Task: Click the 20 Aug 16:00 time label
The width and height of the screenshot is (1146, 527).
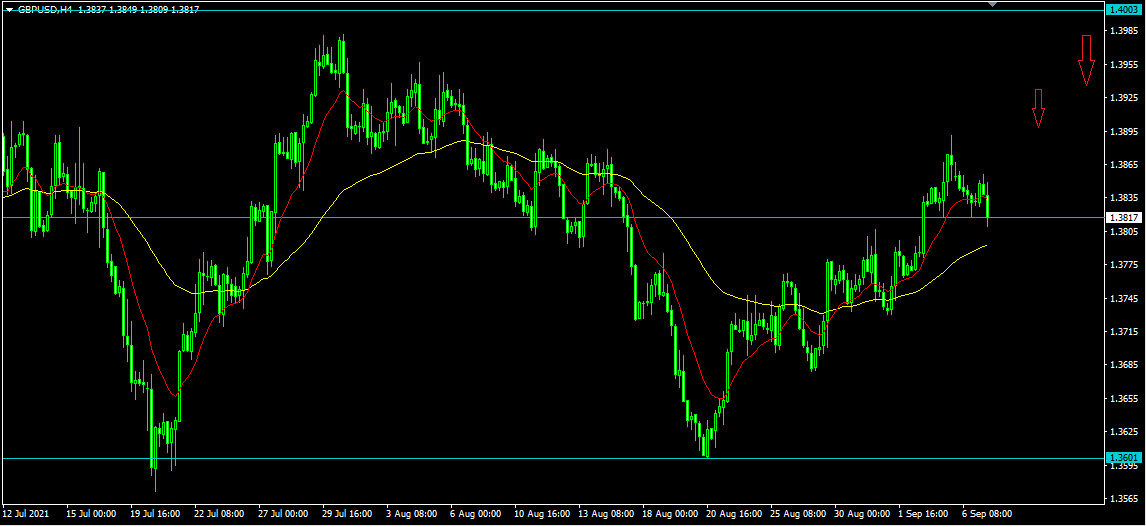Action: click(735, 515)
